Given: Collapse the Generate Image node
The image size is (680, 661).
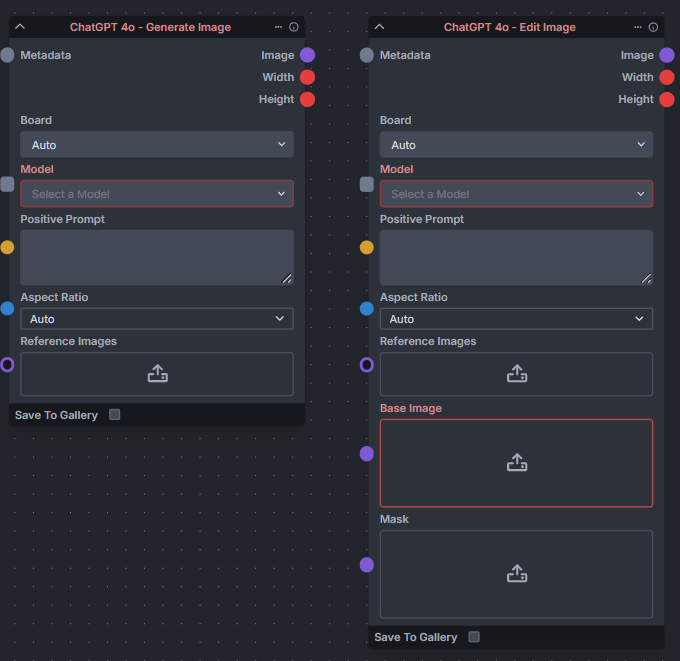Looking at the screenshot, I should pos(20,27).
